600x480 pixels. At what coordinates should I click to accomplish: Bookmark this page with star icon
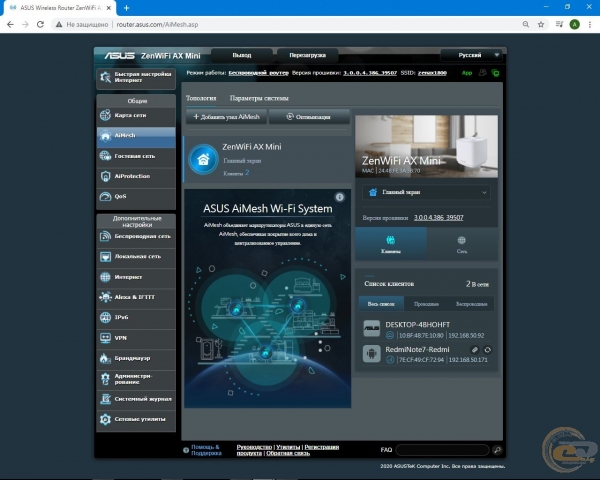click(x=541, y=24)
